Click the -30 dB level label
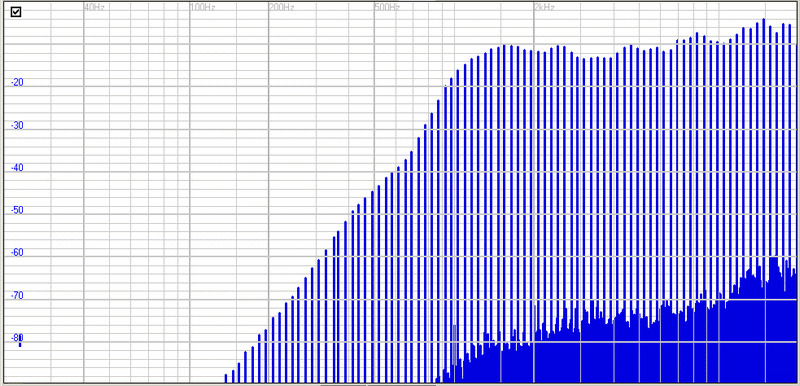 click(x=17, y=125)
